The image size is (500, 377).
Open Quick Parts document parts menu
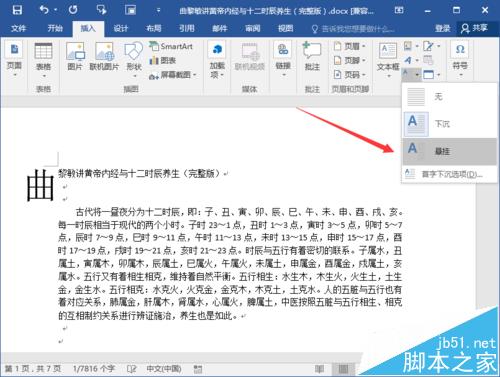[411, 46]
